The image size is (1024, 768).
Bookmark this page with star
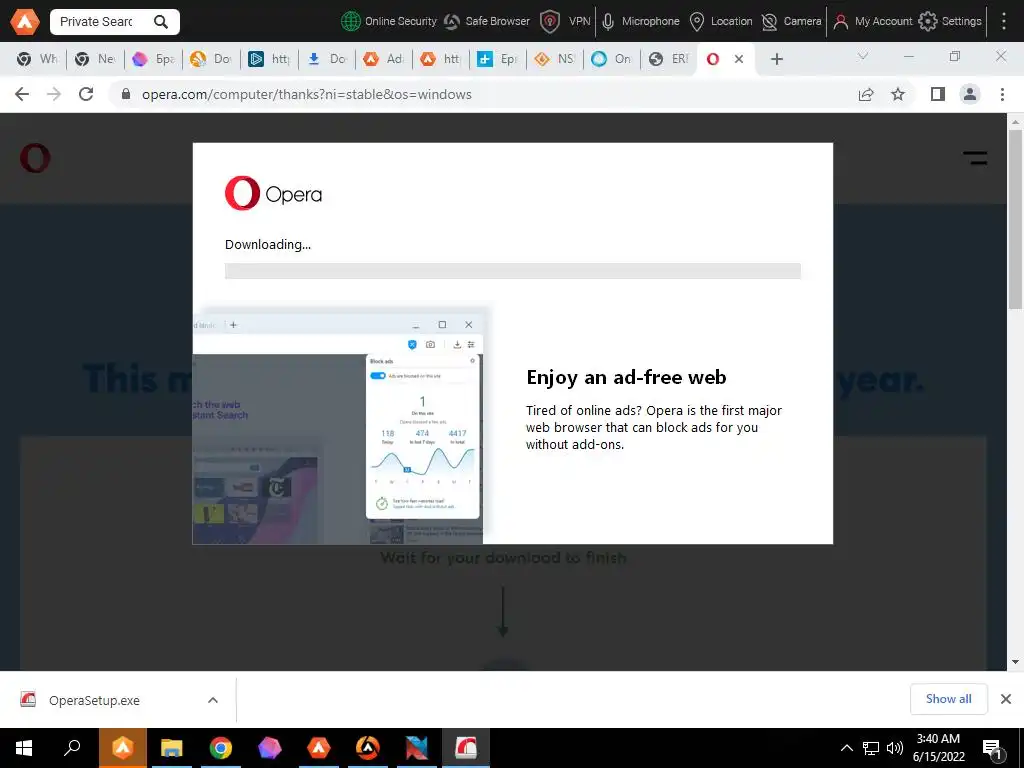(x=898, y=94)
